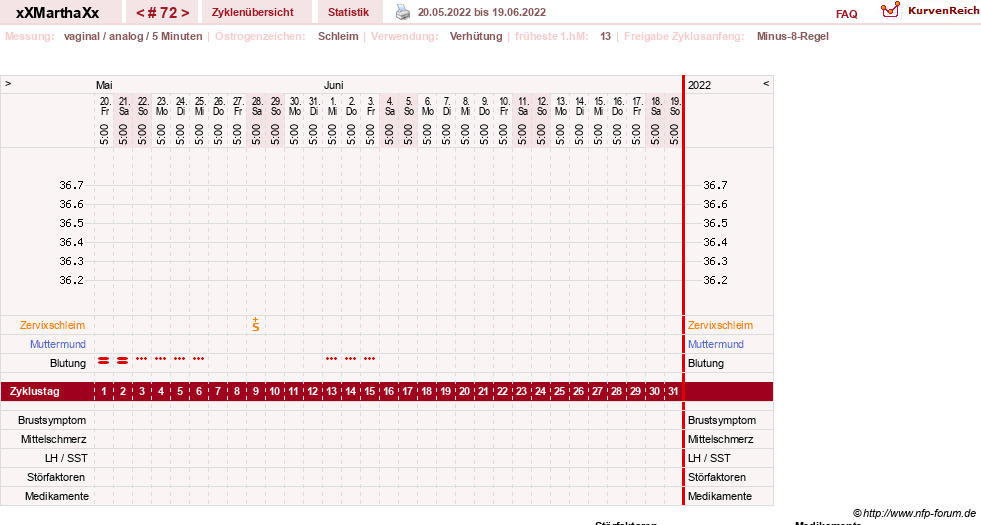Viewport: 981px width, 525px height.
Task: Click date header 1. Mi in Juni
Action: point(332,106)
